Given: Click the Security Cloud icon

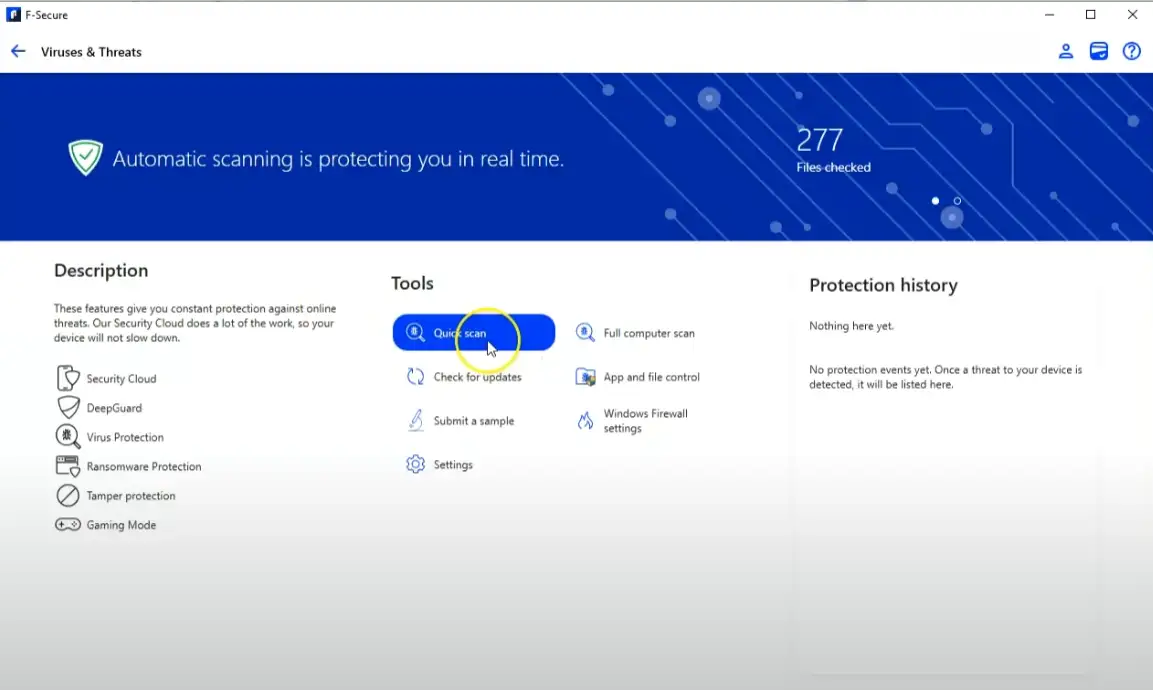Looking at the screenshot, I should pos(68,378).
